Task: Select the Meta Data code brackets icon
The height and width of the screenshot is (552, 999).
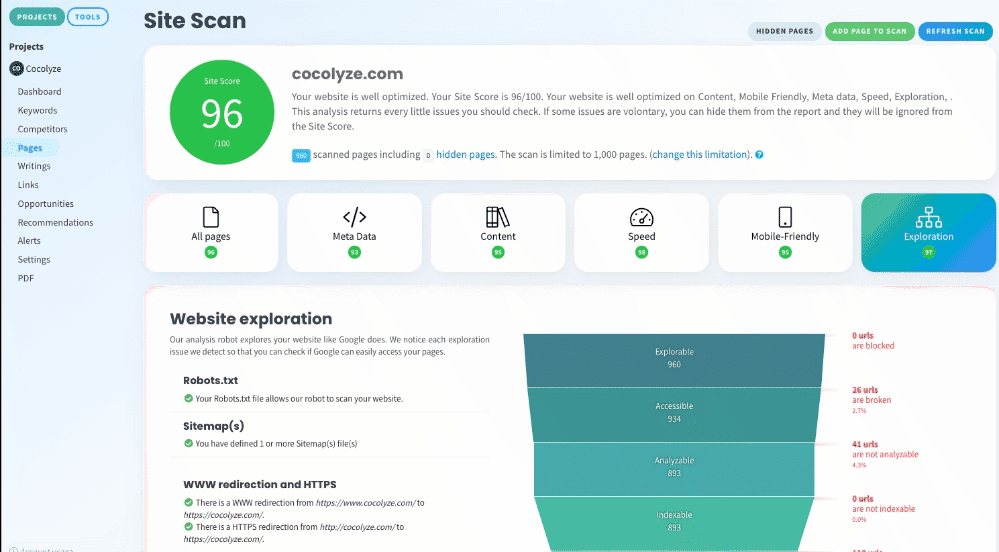Action: 354,217
